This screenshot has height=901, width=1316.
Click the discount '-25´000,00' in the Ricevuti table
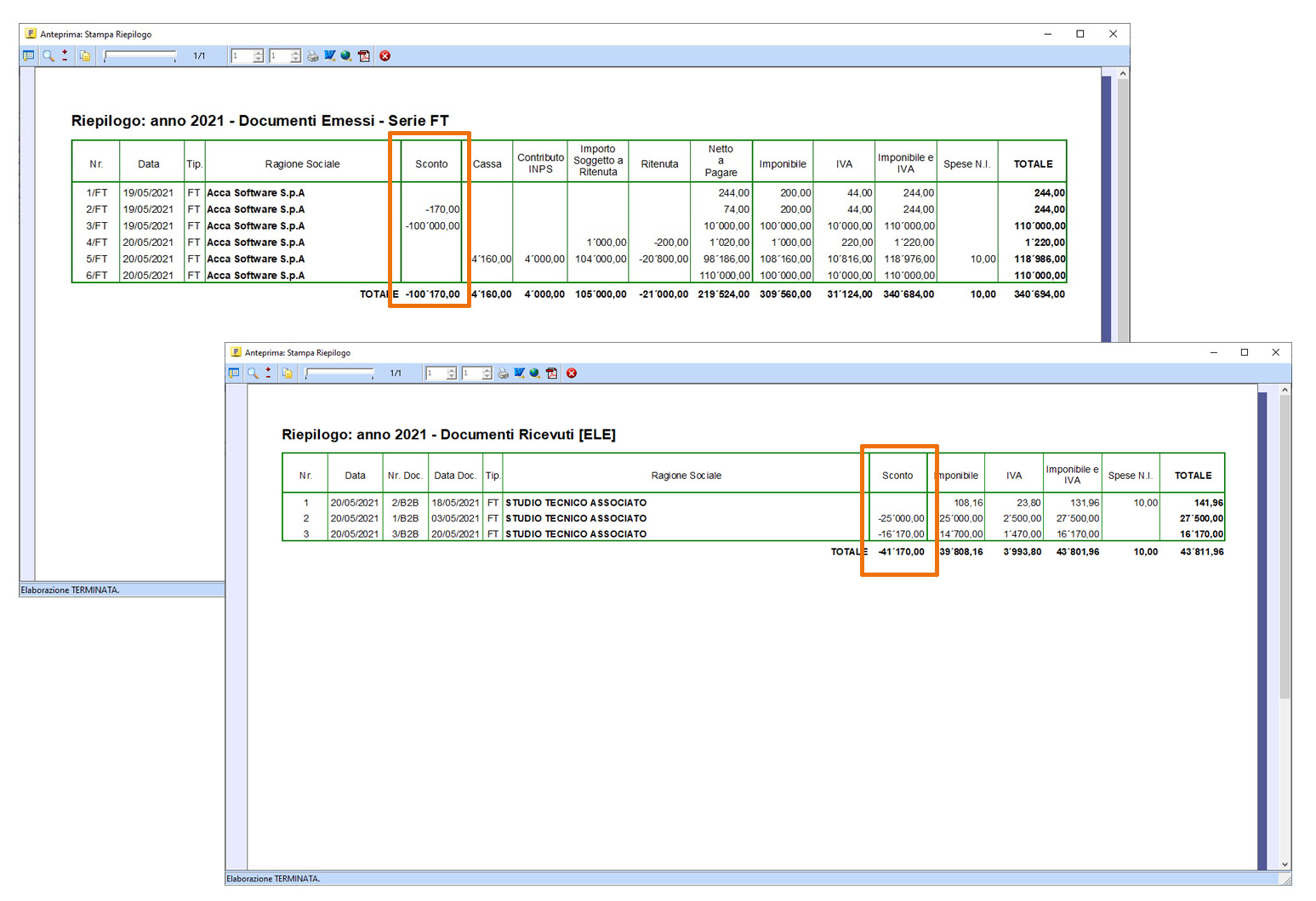click(901, 518)
